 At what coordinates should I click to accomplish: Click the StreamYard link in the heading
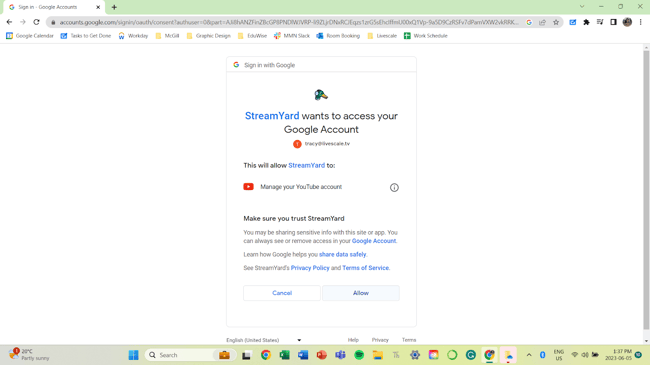pyautogui.click(x=272, y=116)
